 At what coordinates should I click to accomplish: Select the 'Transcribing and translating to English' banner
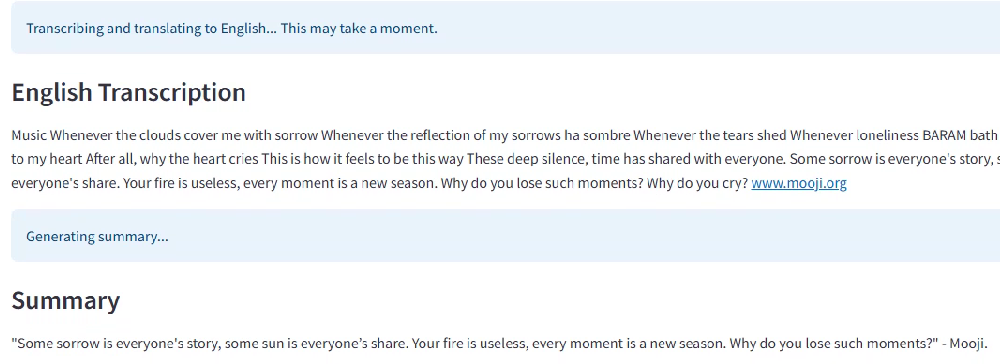point(505,29)
